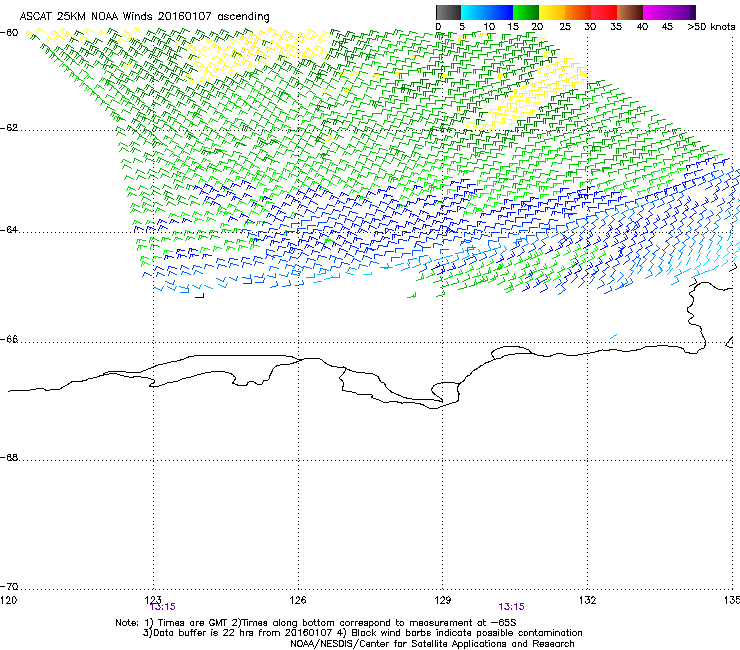Click the '5' label under the legend

tap(462, 27)
